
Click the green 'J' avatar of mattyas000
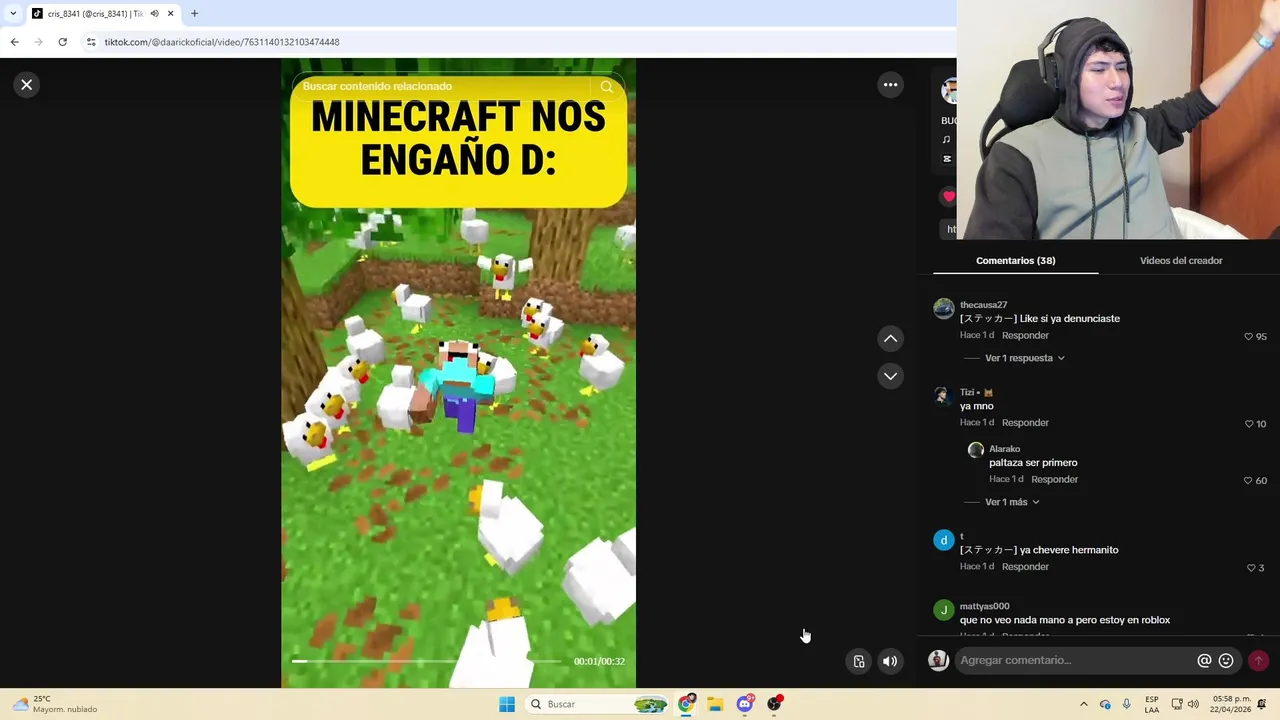tap(943, 610)
